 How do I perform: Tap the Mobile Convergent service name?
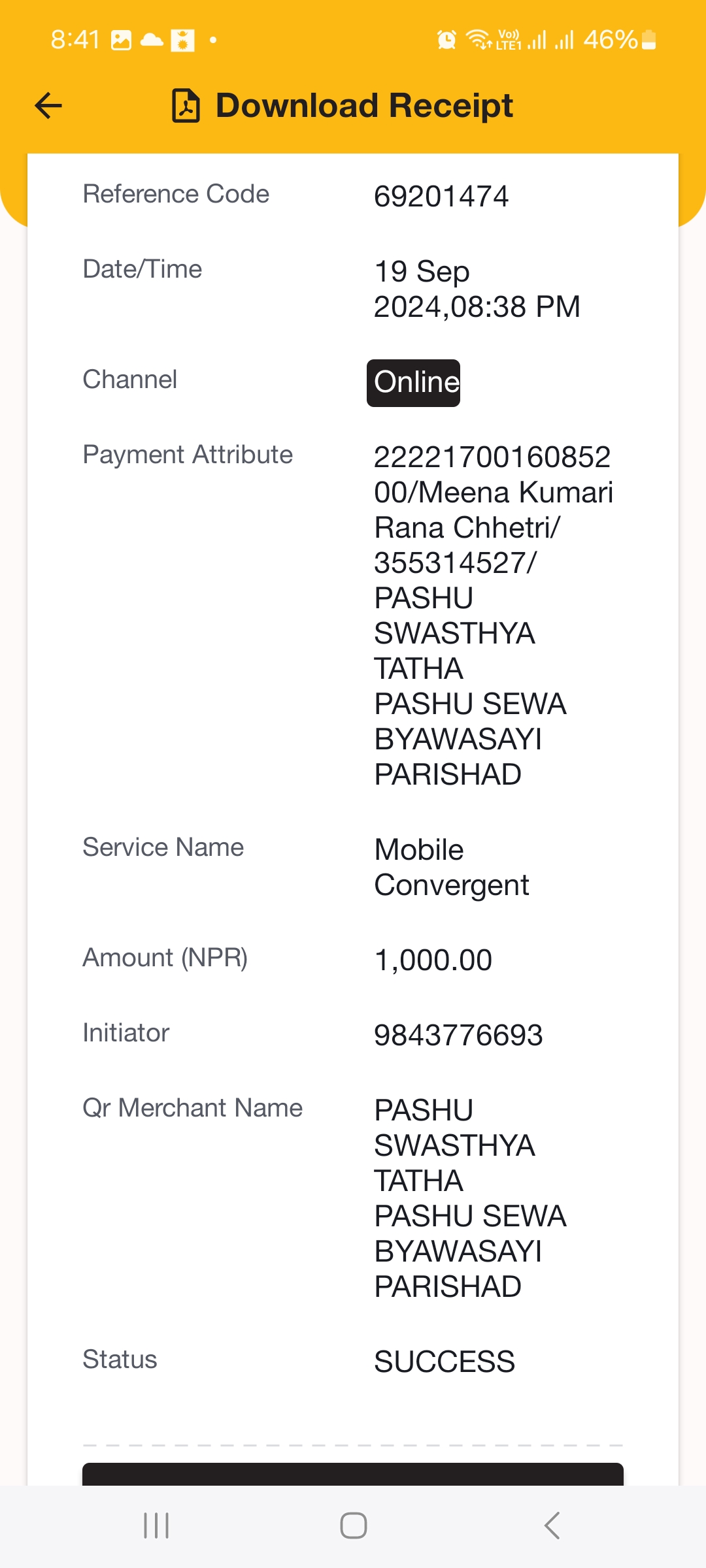pyautogui.click(x=452, y=868)
